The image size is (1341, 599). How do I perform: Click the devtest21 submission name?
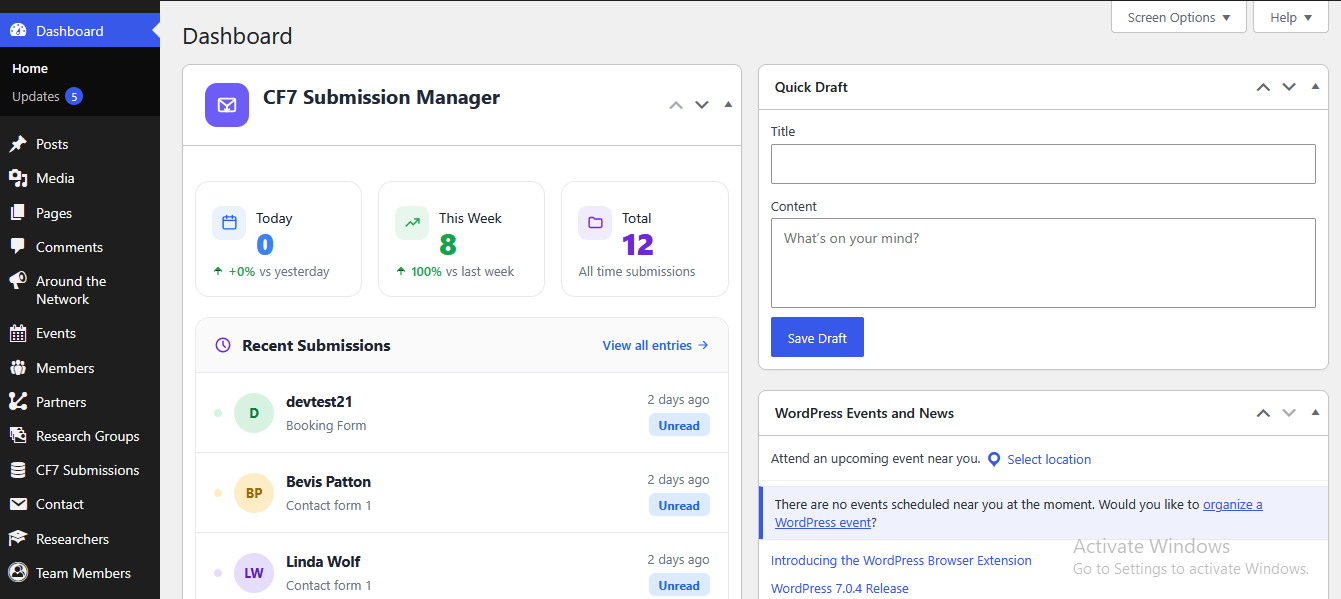point(319,402)
